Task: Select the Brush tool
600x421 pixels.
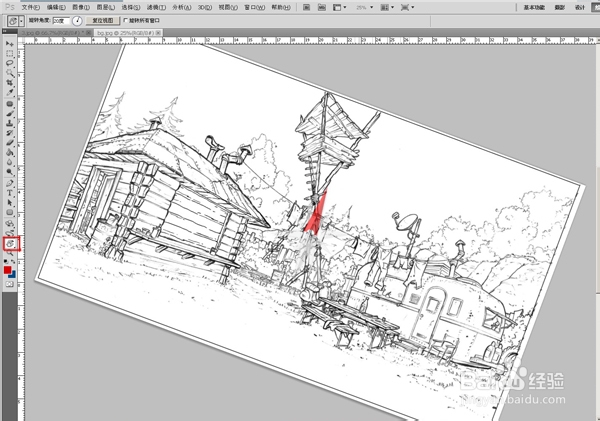Action: click(x=10, y=114)
